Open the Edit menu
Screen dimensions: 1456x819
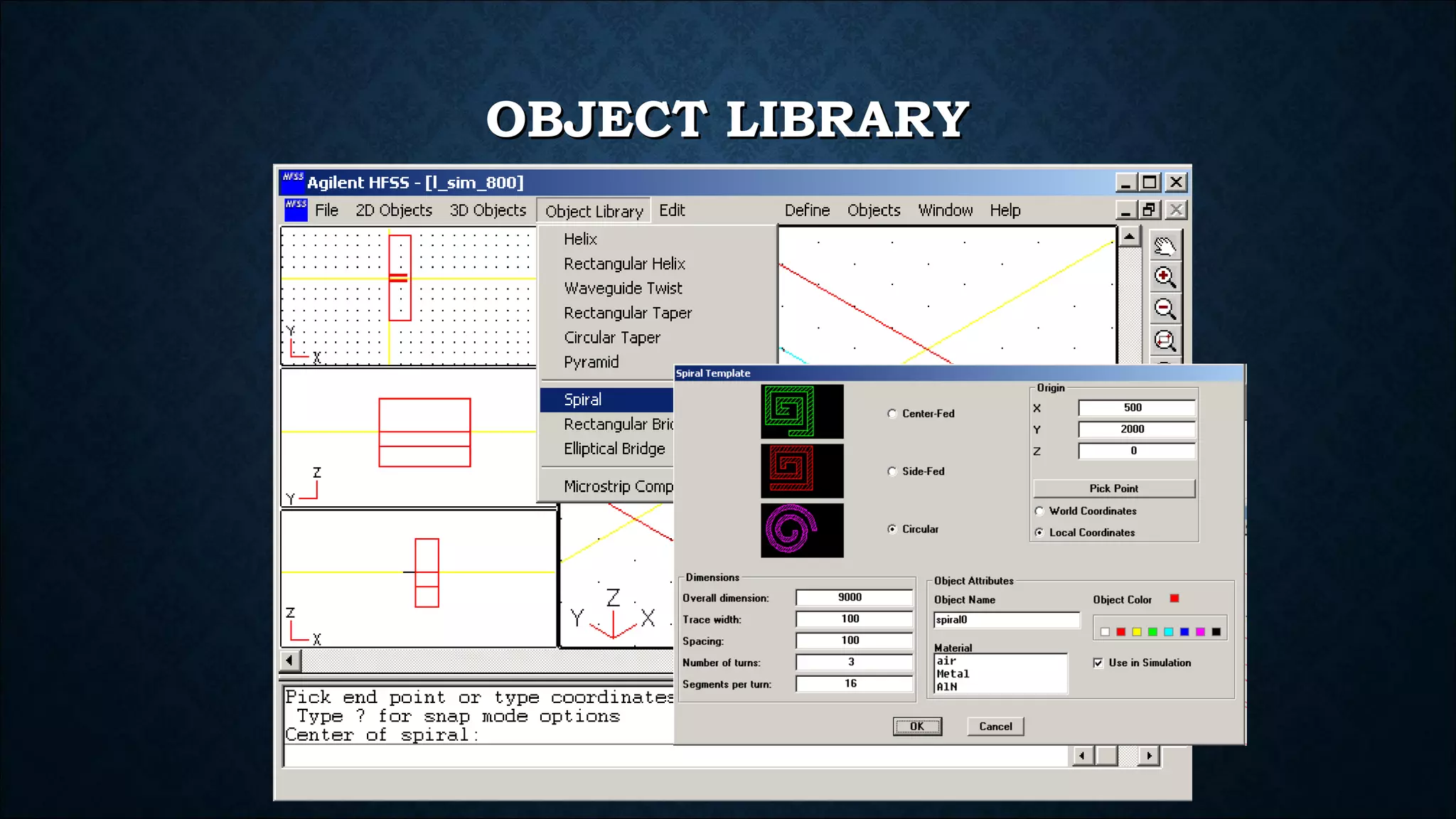672,210
